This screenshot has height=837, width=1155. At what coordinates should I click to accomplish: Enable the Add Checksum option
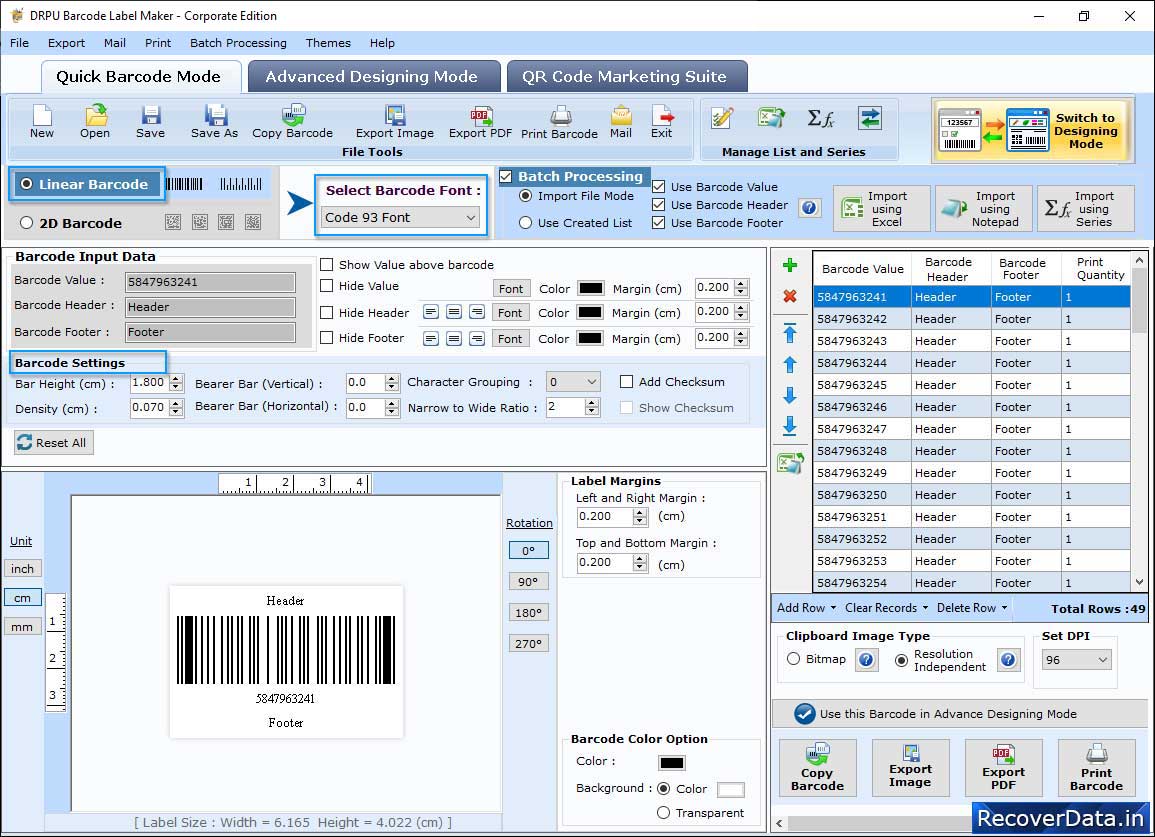point(626,382)
